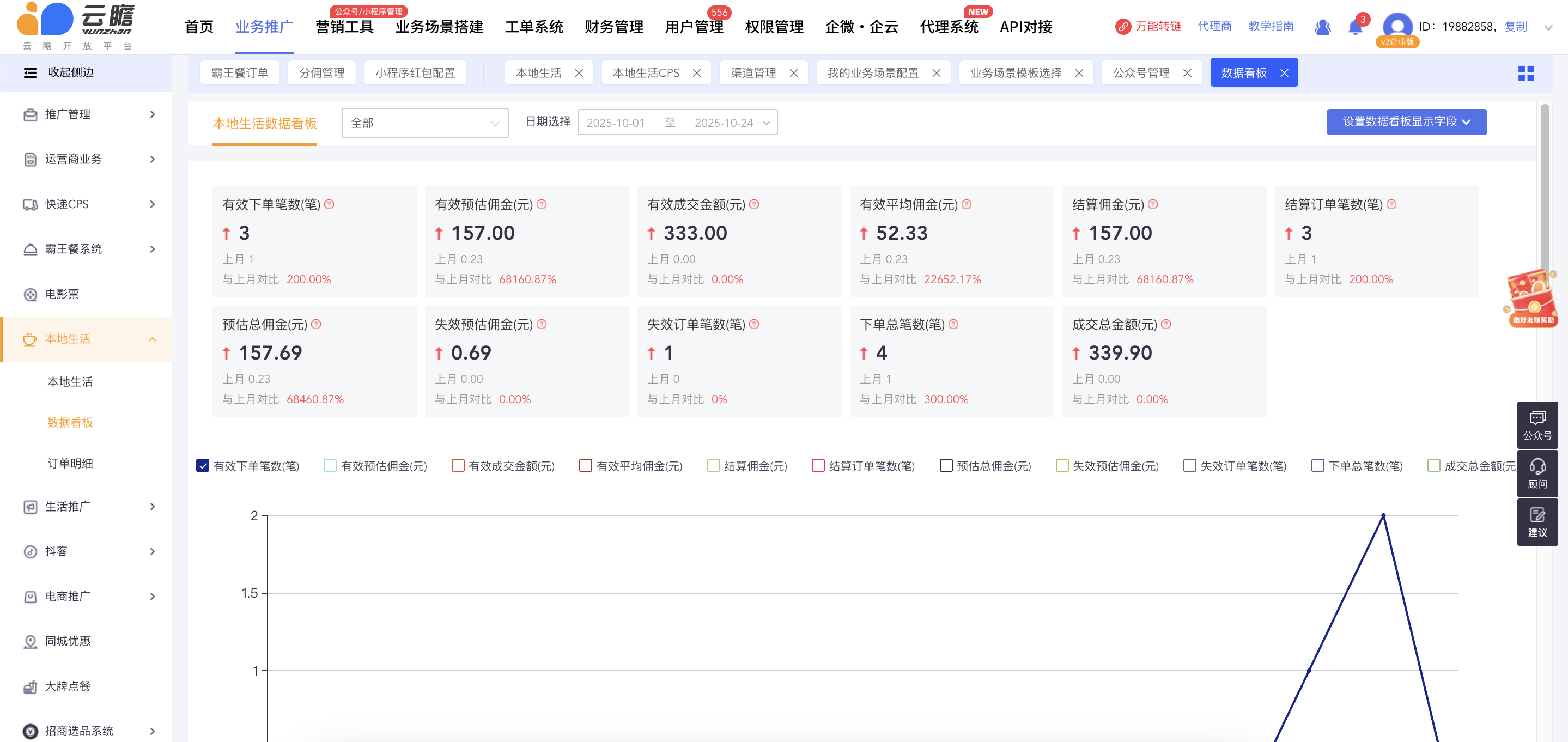Viewport: 1568px width, 742px height.
Task: Uncheck the 有效下单笔数(笔) checkbox
Action: pyautogui.click(x=203, y=466)
